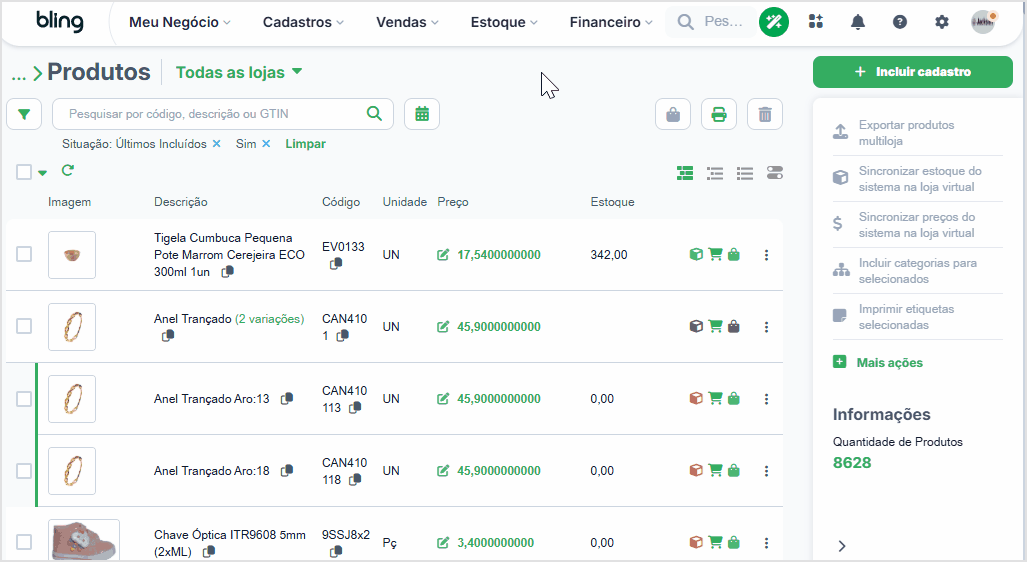Expand the Vendas menu

click(x=407, y=22)
